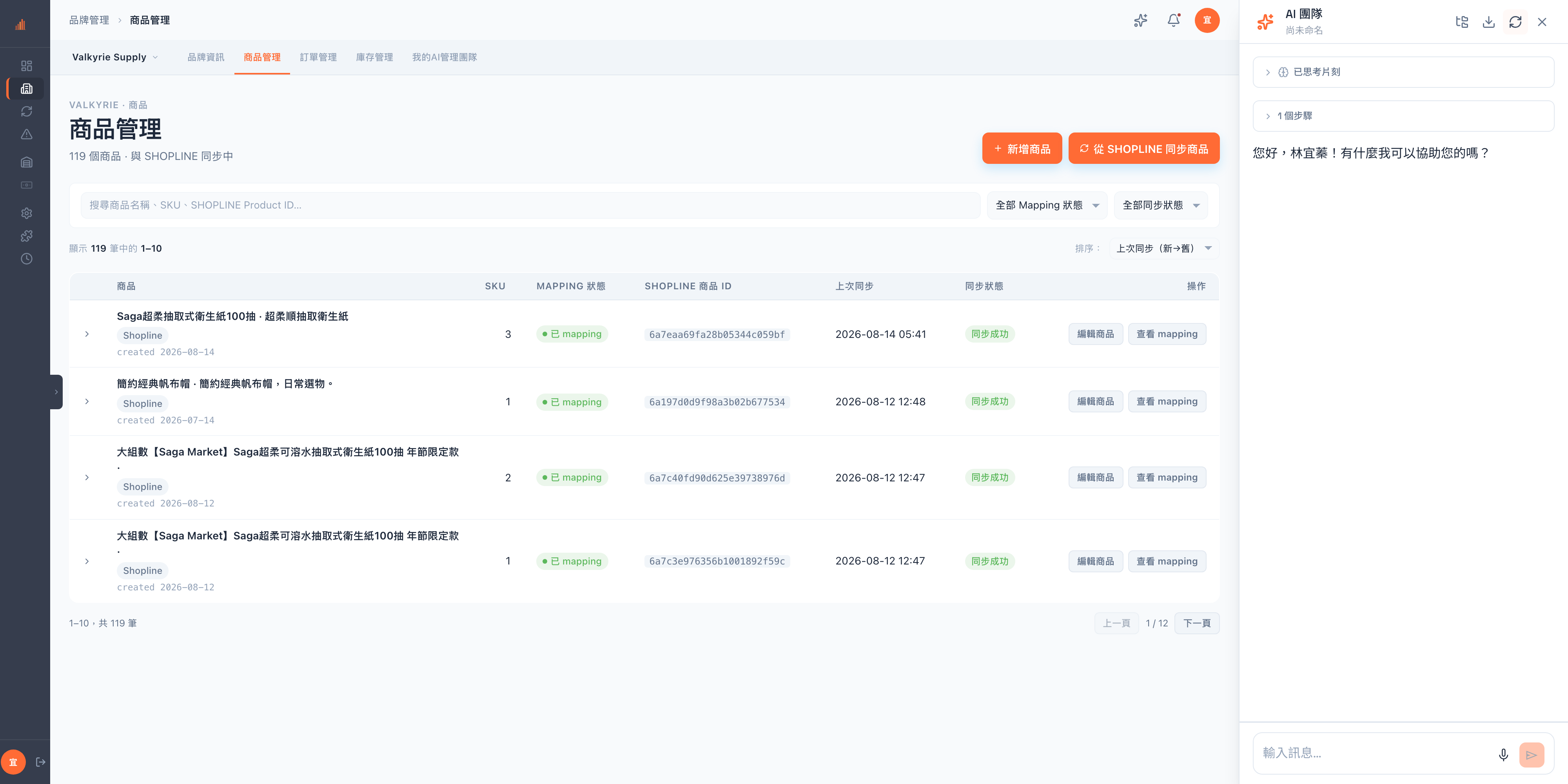This screenshot has width=1568, height=784.
Task: Open the notifications bell
Action: coord(1174,21)
